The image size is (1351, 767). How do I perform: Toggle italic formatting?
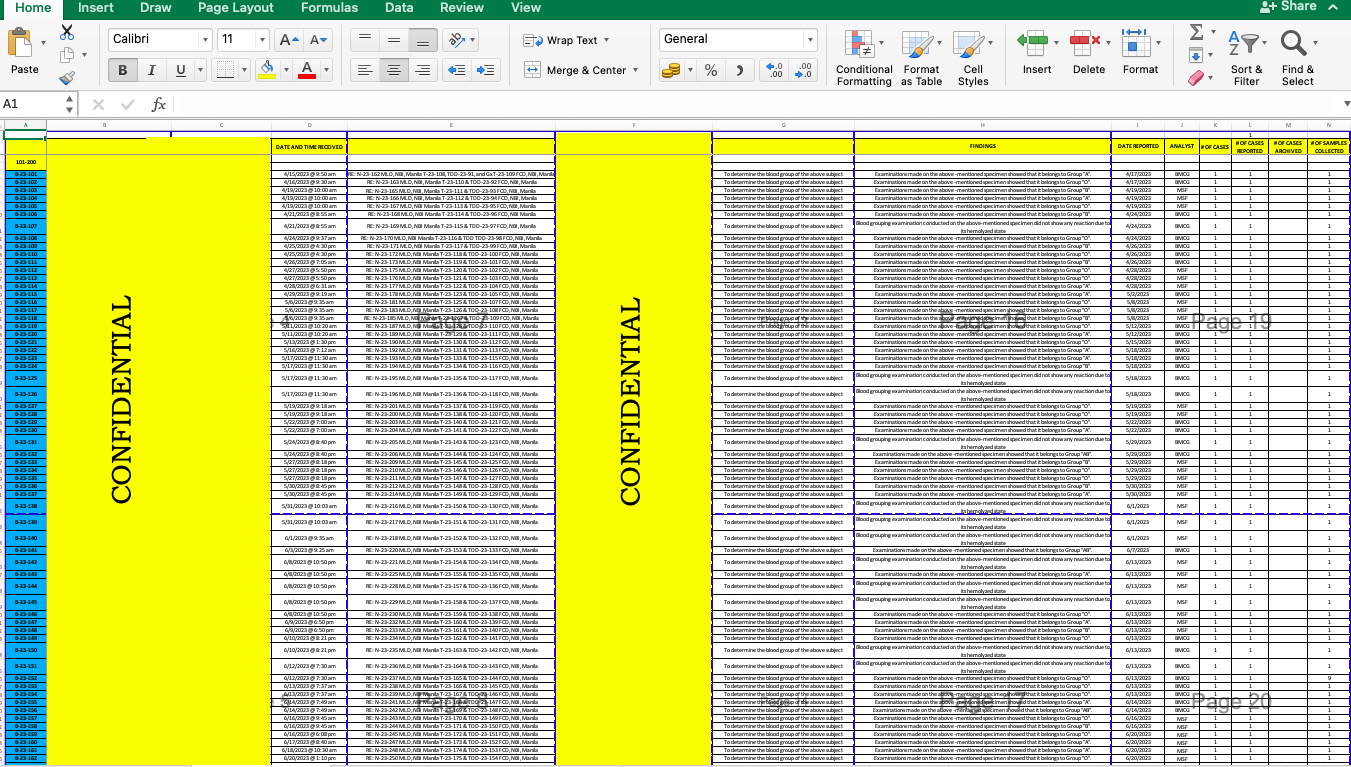(152, 70)
